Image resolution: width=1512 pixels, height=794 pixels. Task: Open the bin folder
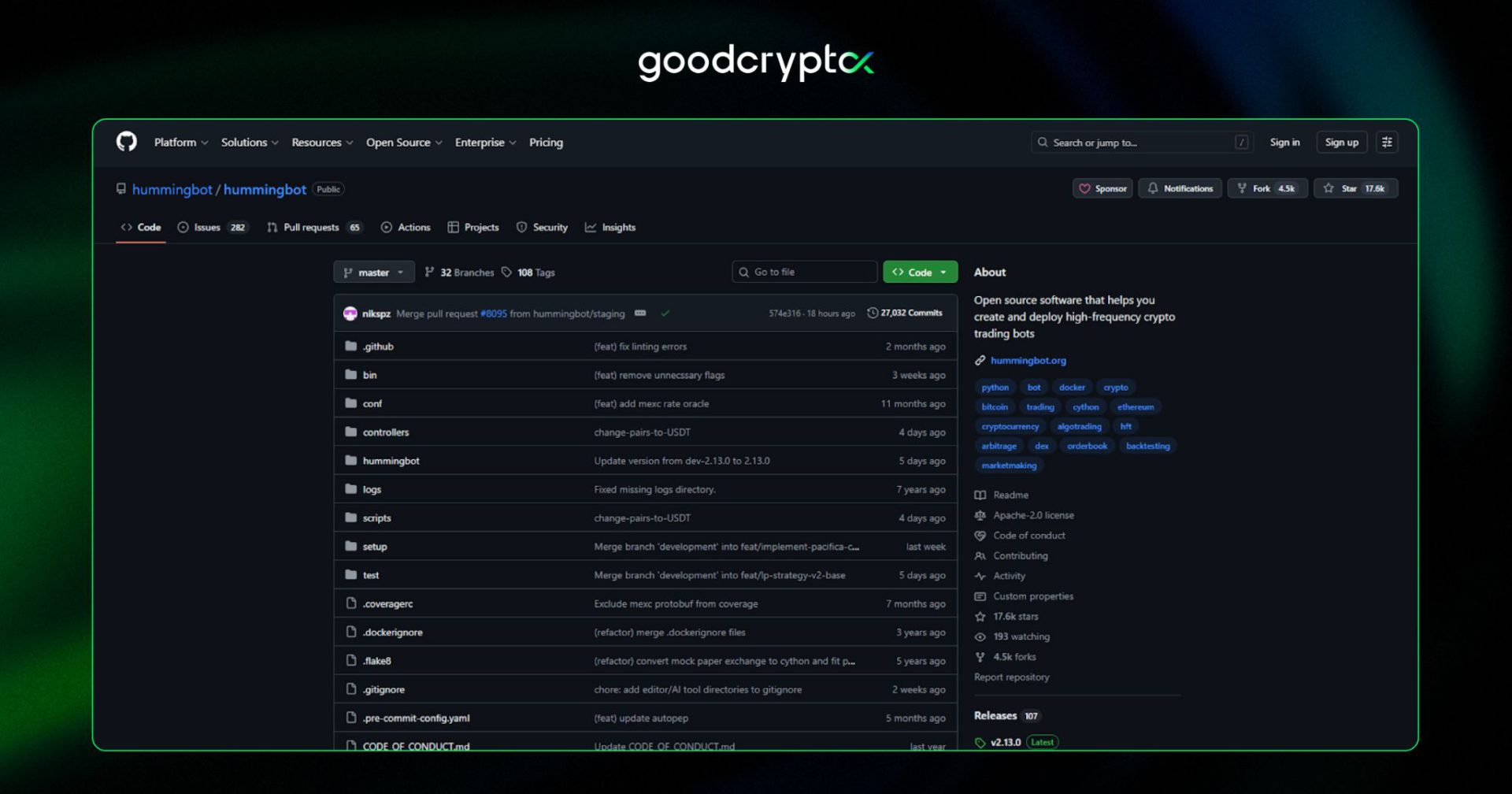click(x=369, y=375)
